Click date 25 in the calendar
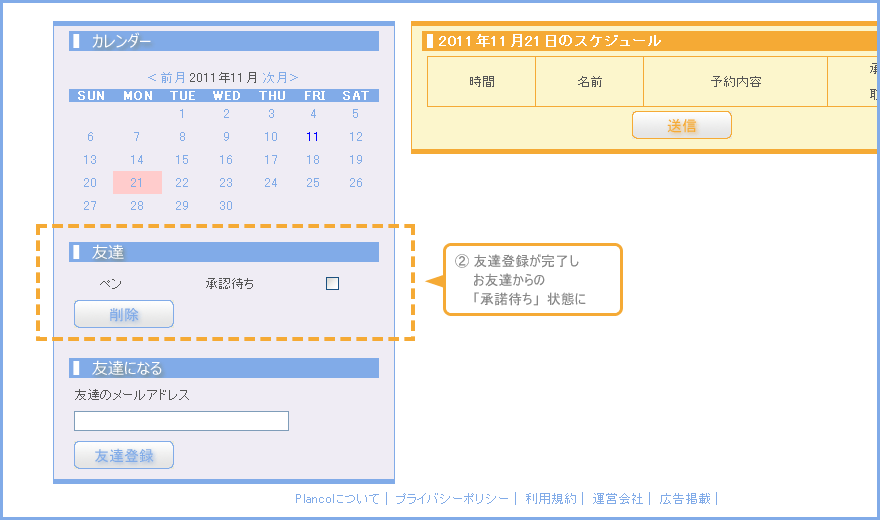The height and width of the screenshot is (520, 880). (x=313, y=183)
